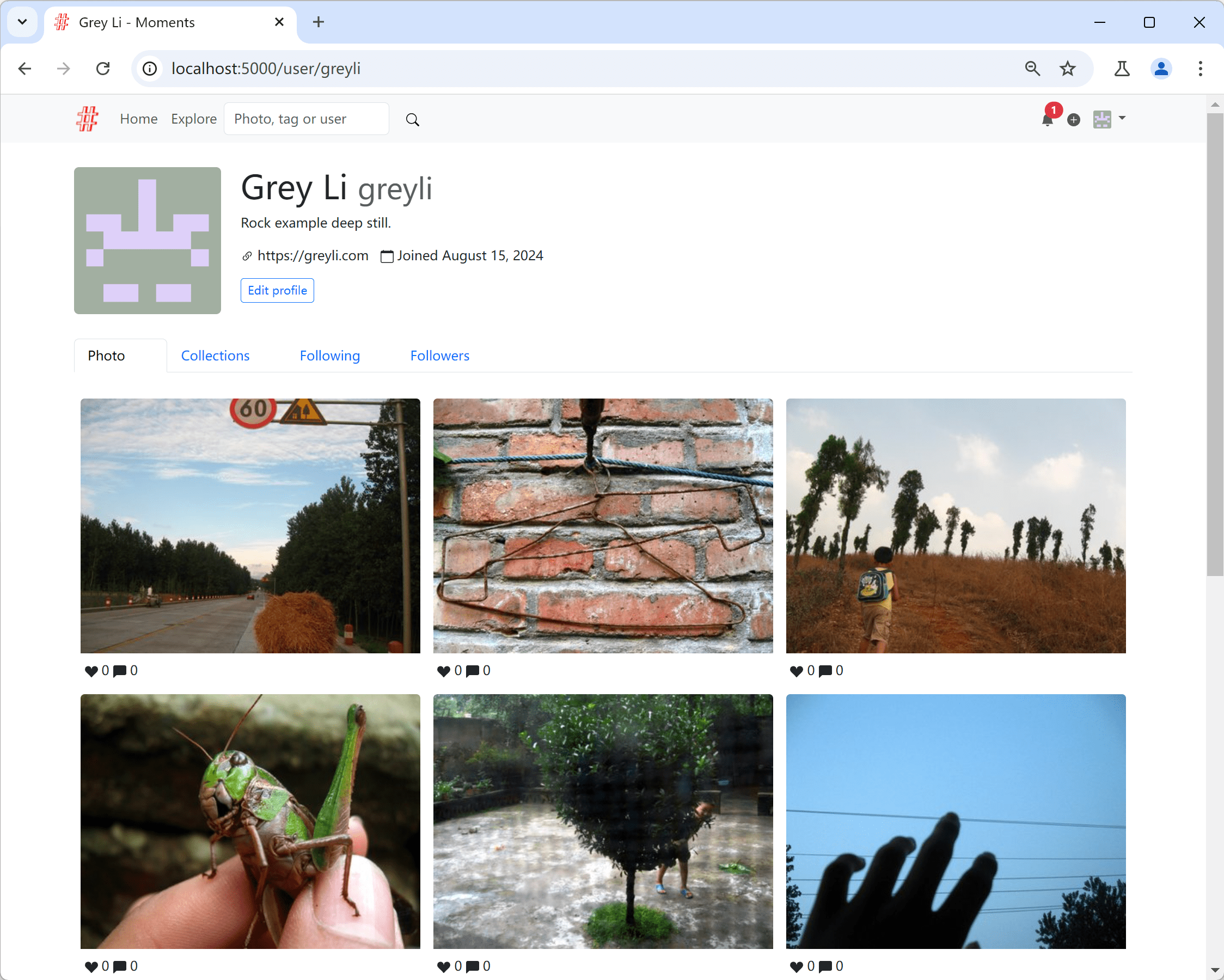Viewport: 1224px width, 980px height.
Task: Click the heart icon under hillside boy photo
Action: [796, 671]
